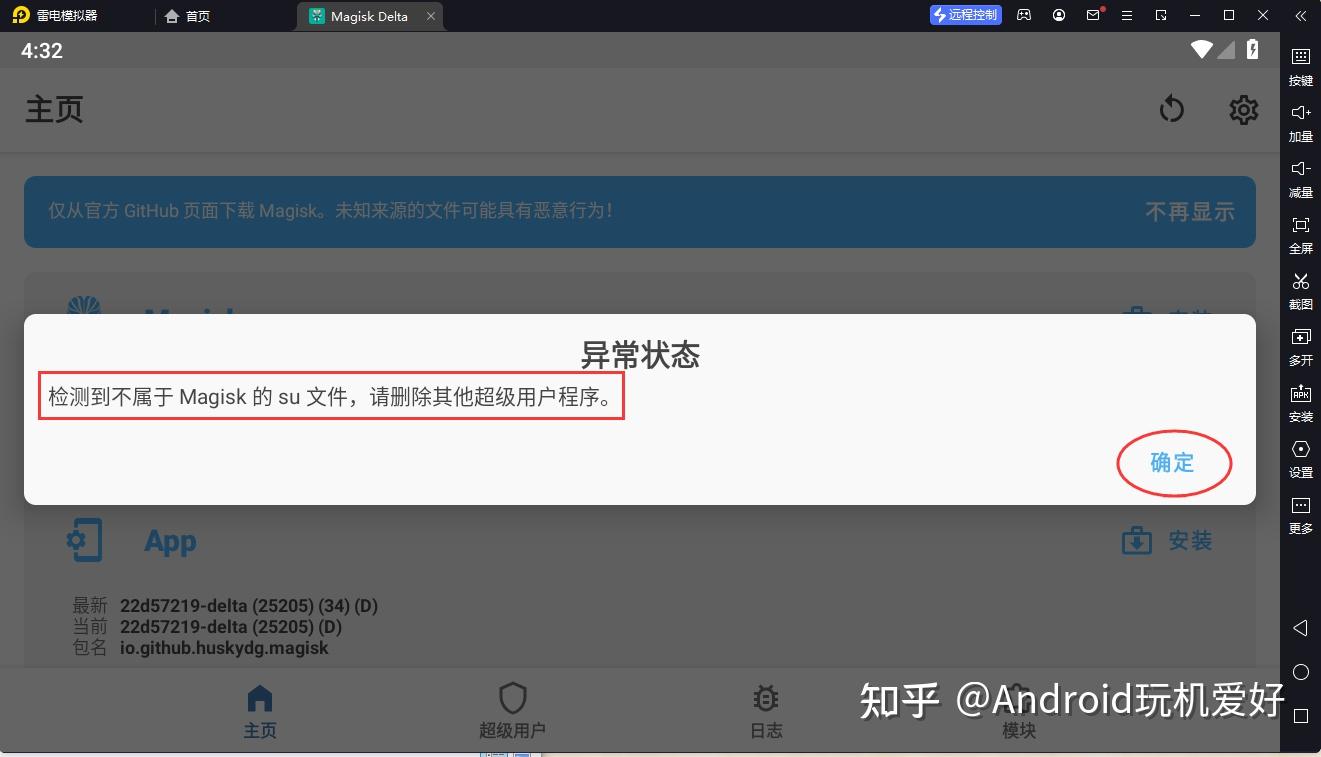1321x757 pixels.
Task: Click the 最新 version line ending in (34) (D)
Action: (225, 605)
